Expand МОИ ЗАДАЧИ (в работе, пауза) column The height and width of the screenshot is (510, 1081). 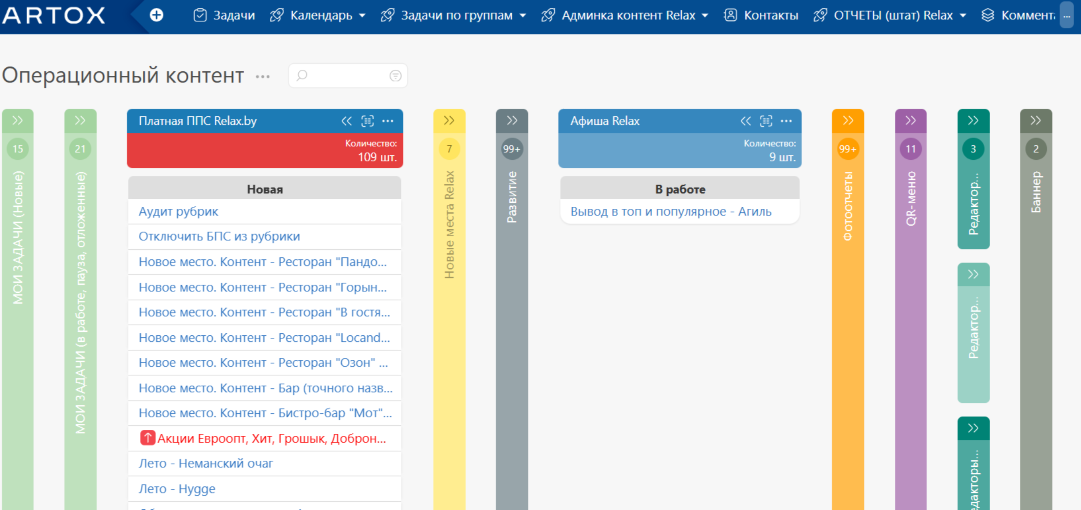click(81, 121)
